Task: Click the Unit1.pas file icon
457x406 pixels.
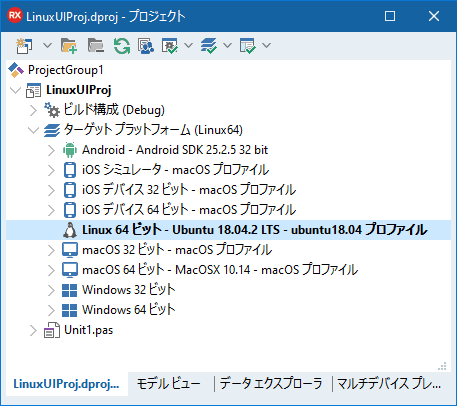Action: coord(52,330)
